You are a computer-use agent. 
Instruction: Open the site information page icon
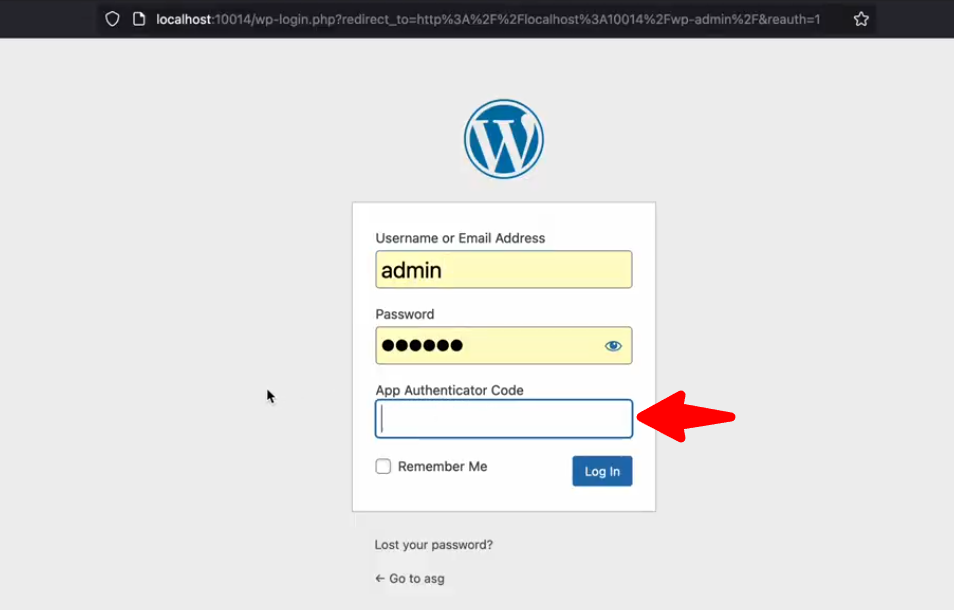pyautogui.click(x=139, y=19)
